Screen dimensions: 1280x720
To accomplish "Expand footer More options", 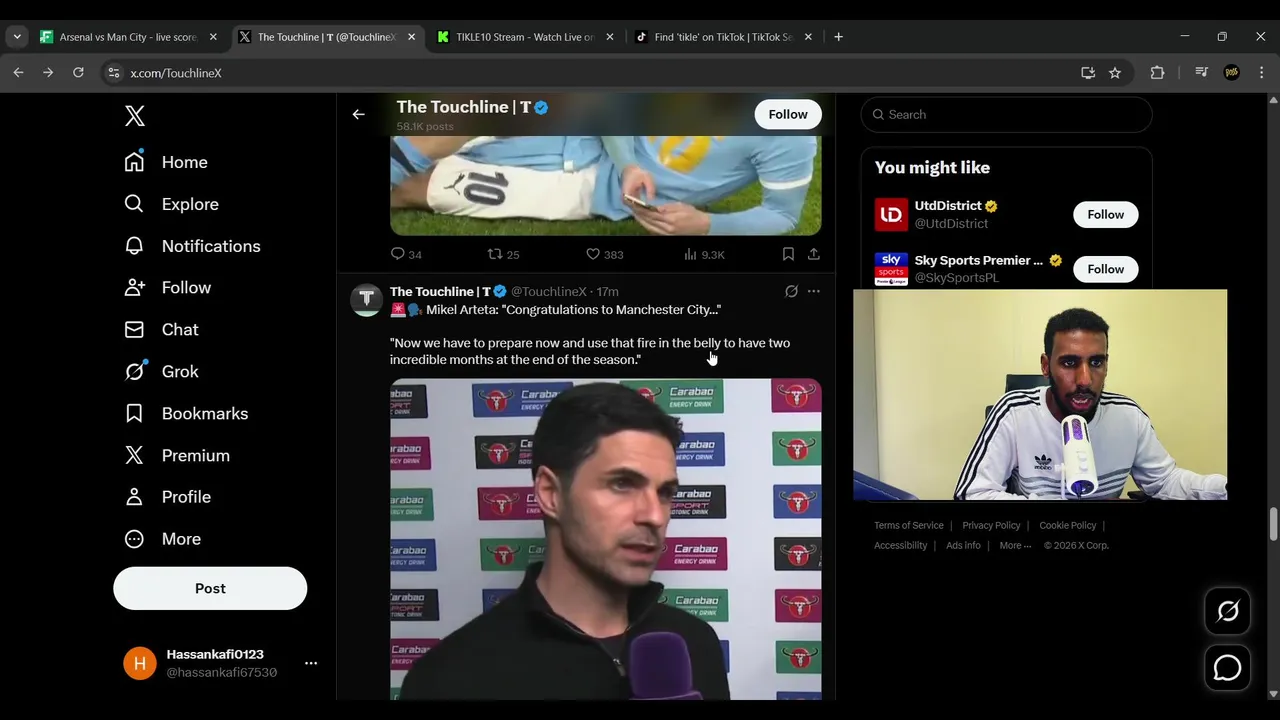I will (x=1015, y=546).
